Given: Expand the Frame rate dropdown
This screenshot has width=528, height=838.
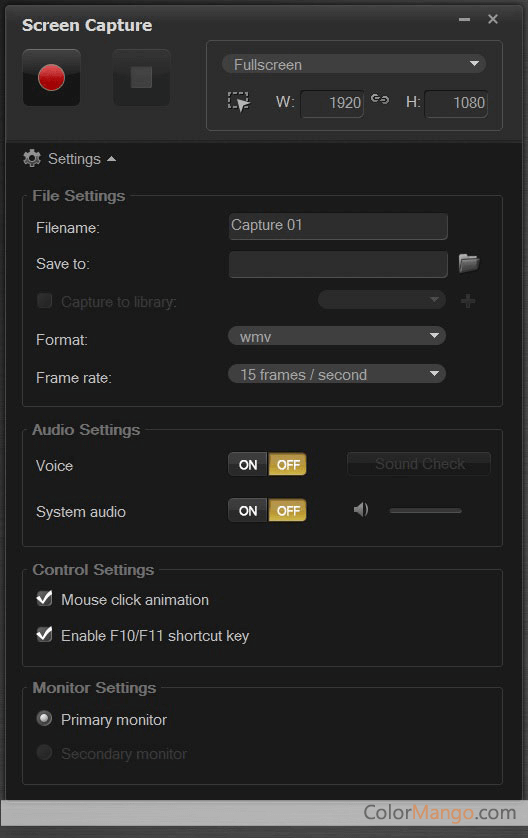Looking at the screenshot, I should 337,374.
